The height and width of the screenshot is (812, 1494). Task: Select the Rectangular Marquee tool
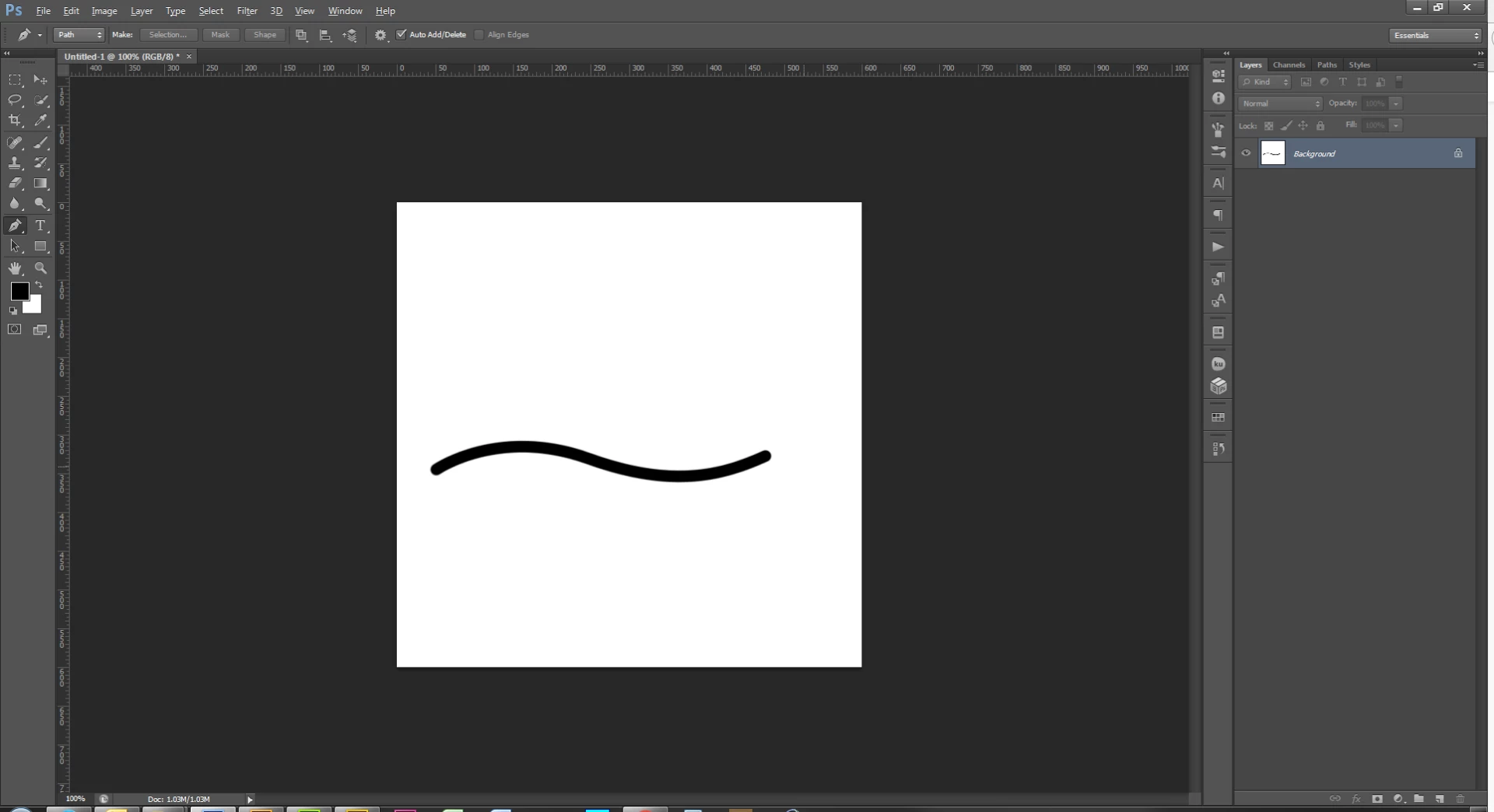(x=15, y=80)
